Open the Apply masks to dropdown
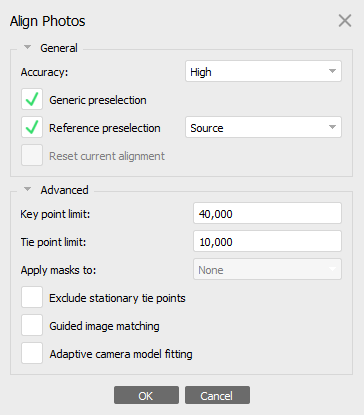364x415 pixels. tap(267, 269)
